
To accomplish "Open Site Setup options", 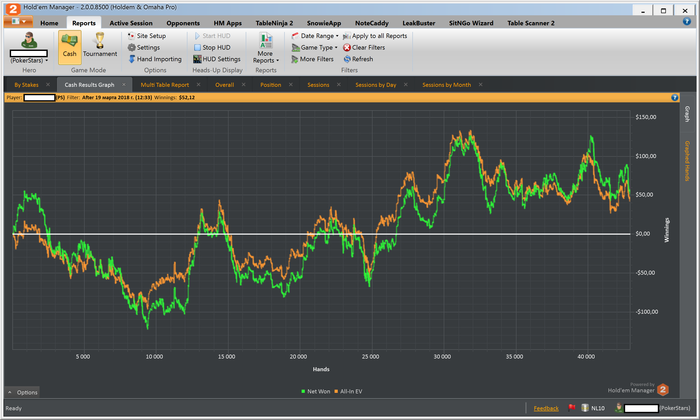I will pos(151,35).
